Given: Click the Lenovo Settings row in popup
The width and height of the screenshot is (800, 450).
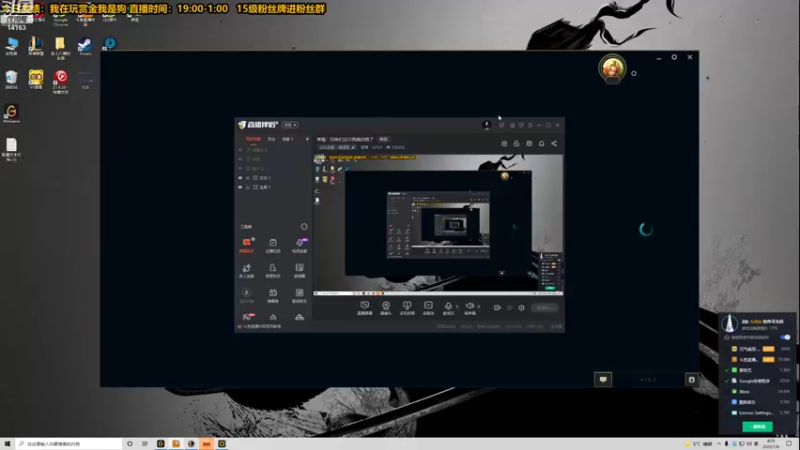Looking at the screenshot, I should point(758,413).
